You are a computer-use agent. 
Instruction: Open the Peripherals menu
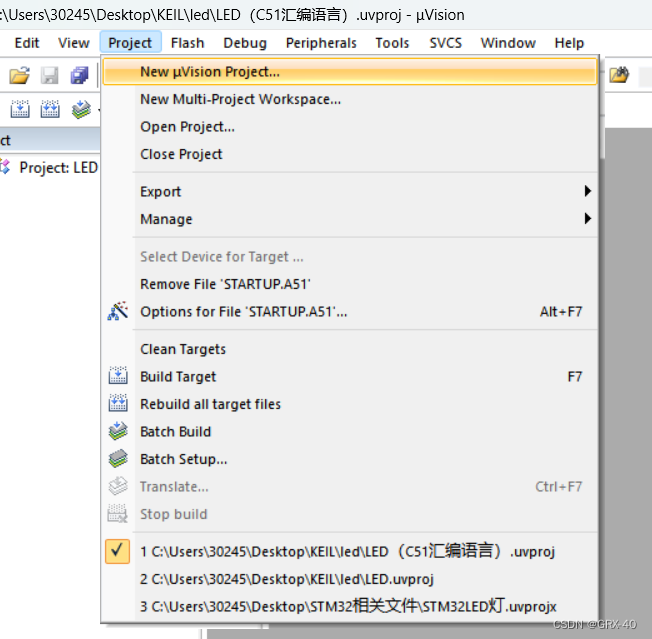321,43
